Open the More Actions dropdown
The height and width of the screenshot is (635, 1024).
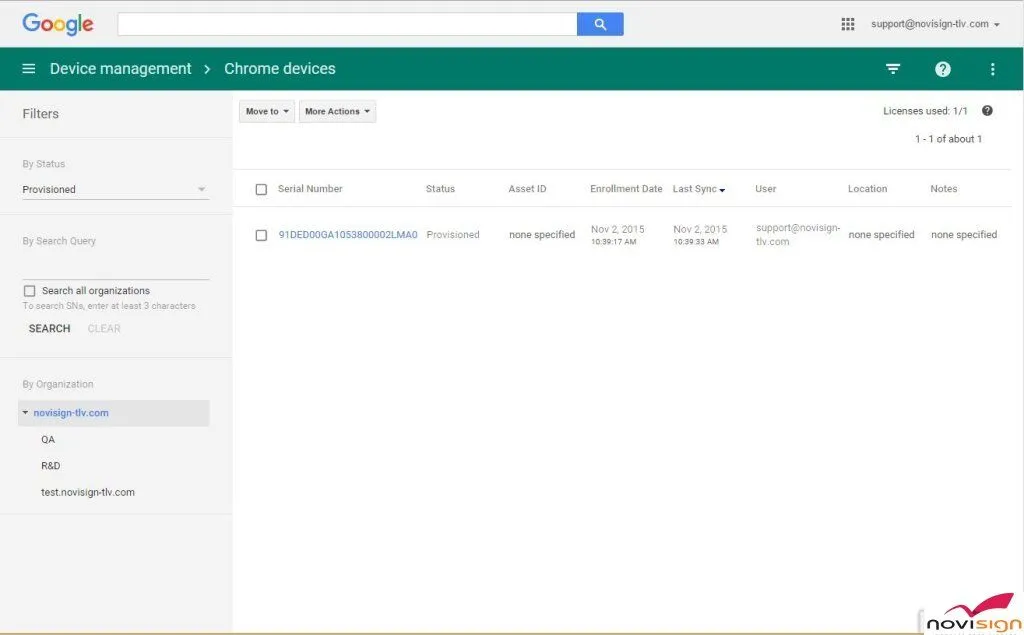coord(337,111)
